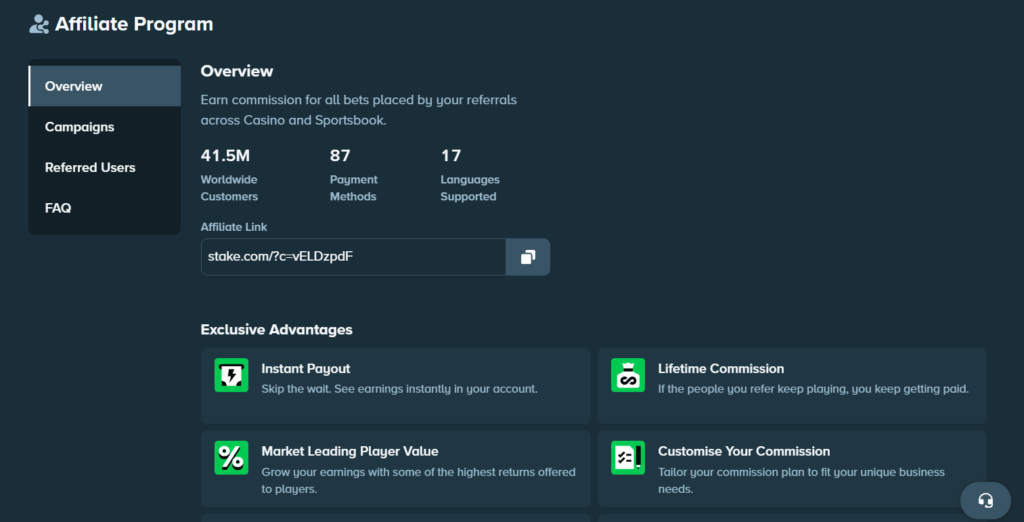Click the Lifetime Commission card title
This screenshot has height=522, width=1024.
(721, 368)
